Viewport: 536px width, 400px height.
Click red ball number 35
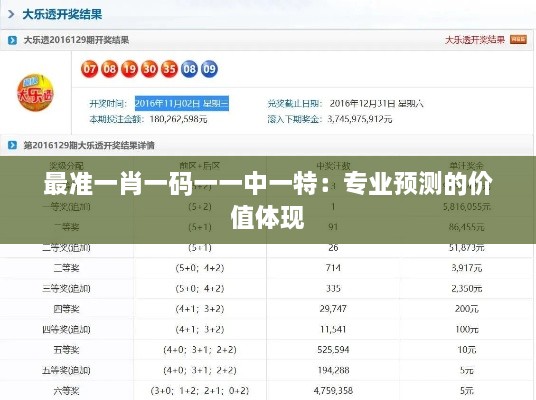pyautogui.click(x=169, y=69)
